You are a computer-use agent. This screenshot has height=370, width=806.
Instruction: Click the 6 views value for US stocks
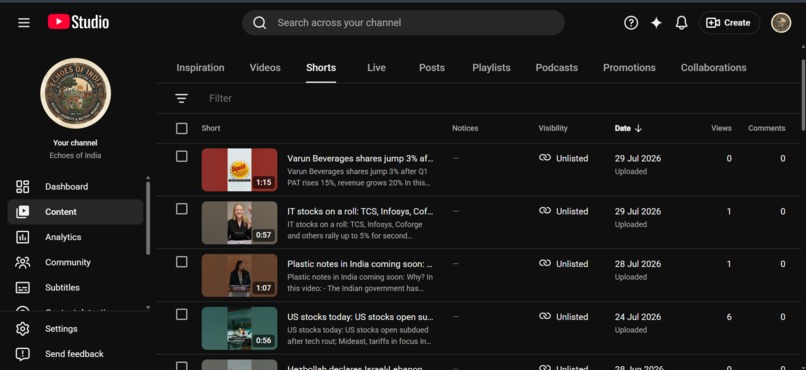[729, 317]
